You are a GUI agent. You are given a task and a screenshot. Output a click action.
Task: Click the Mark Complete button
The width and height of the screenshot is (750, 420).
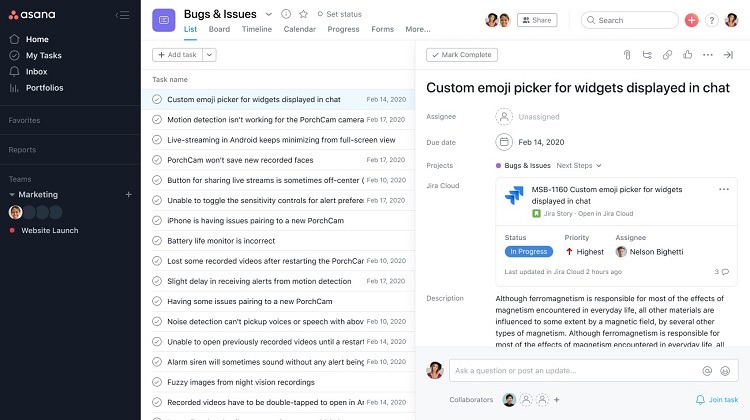(x=462, y=55)
